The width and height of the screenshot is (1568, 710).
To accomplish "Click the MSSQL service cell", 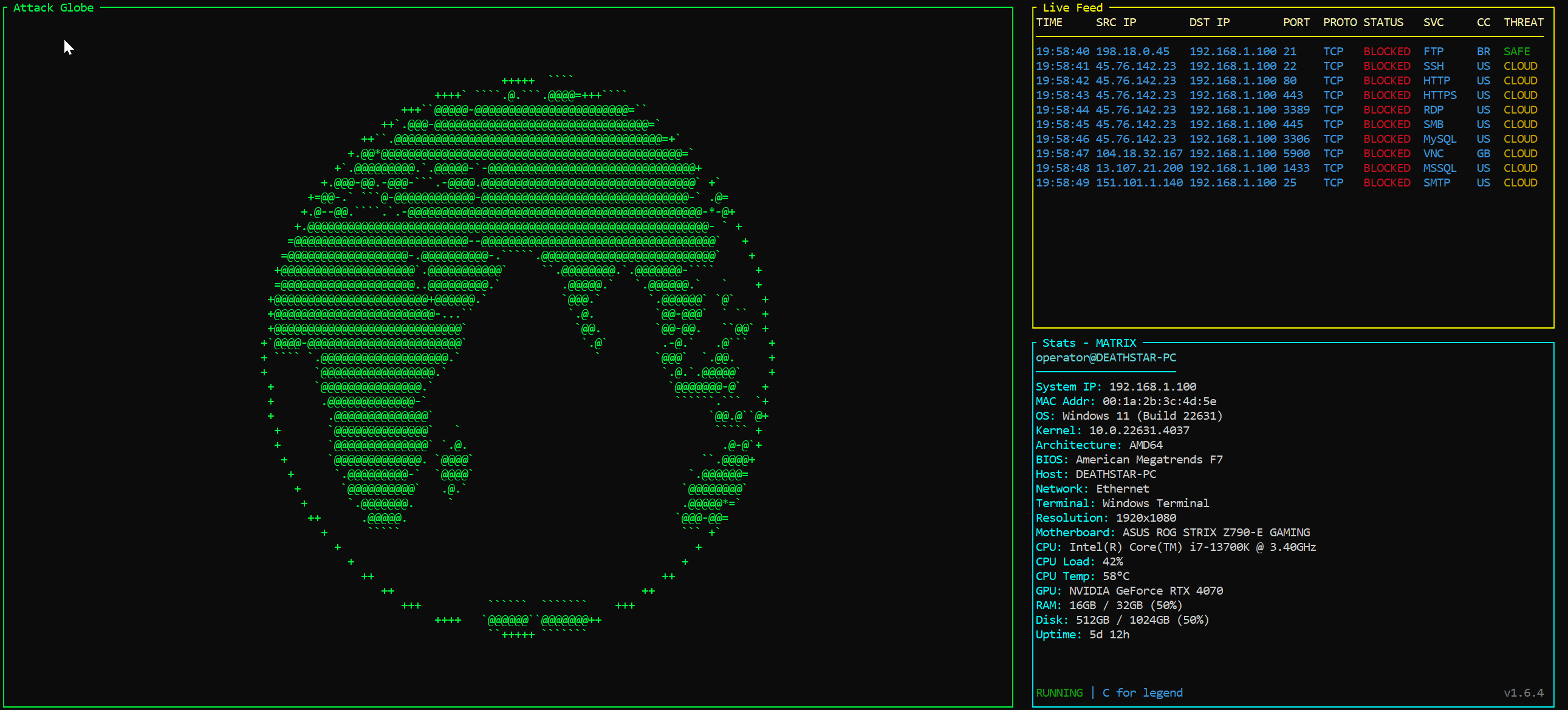I will (1440, 168).
